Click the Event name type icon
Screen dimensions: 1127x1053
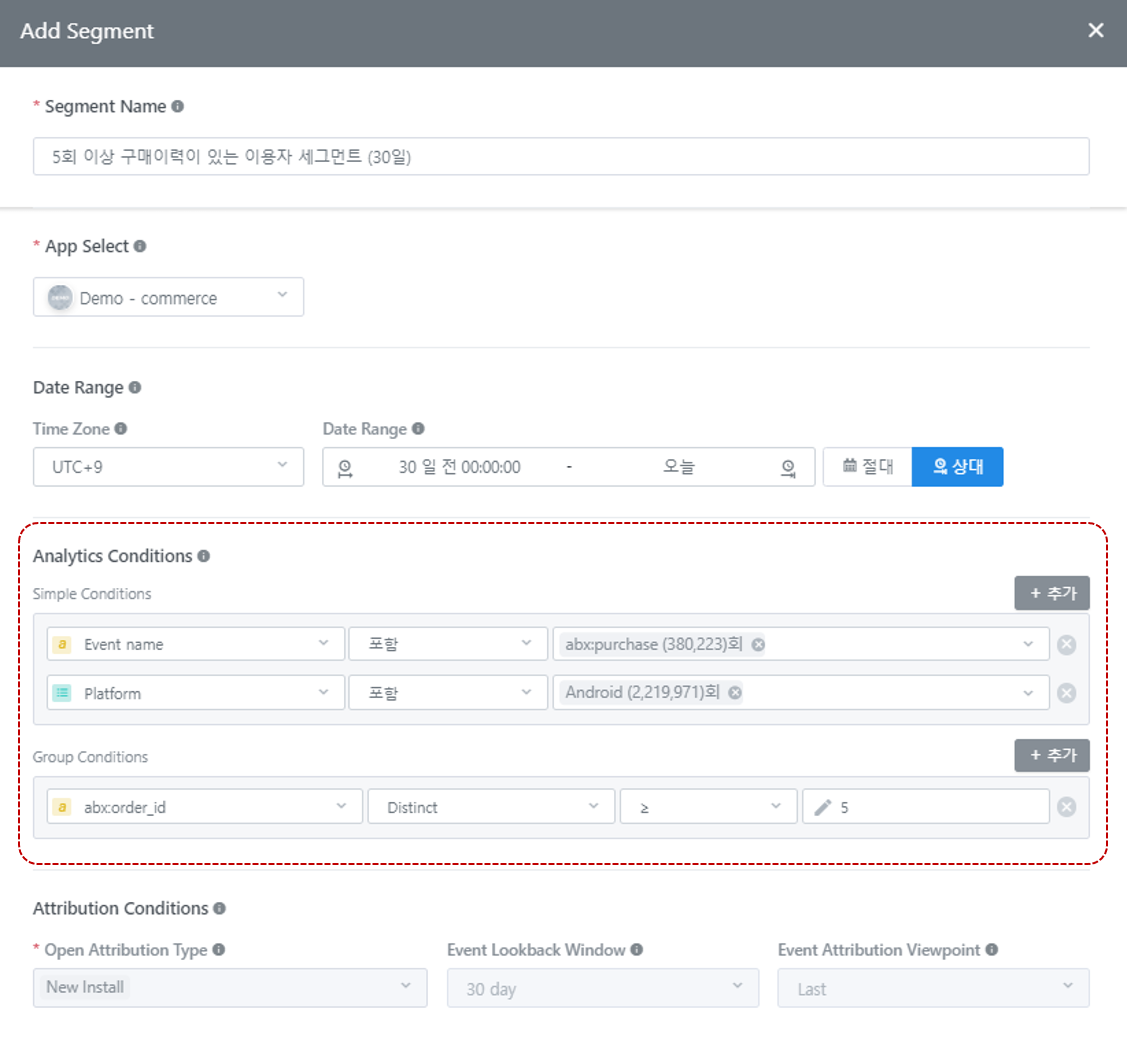pyautogui.click(x=63, y=644)
